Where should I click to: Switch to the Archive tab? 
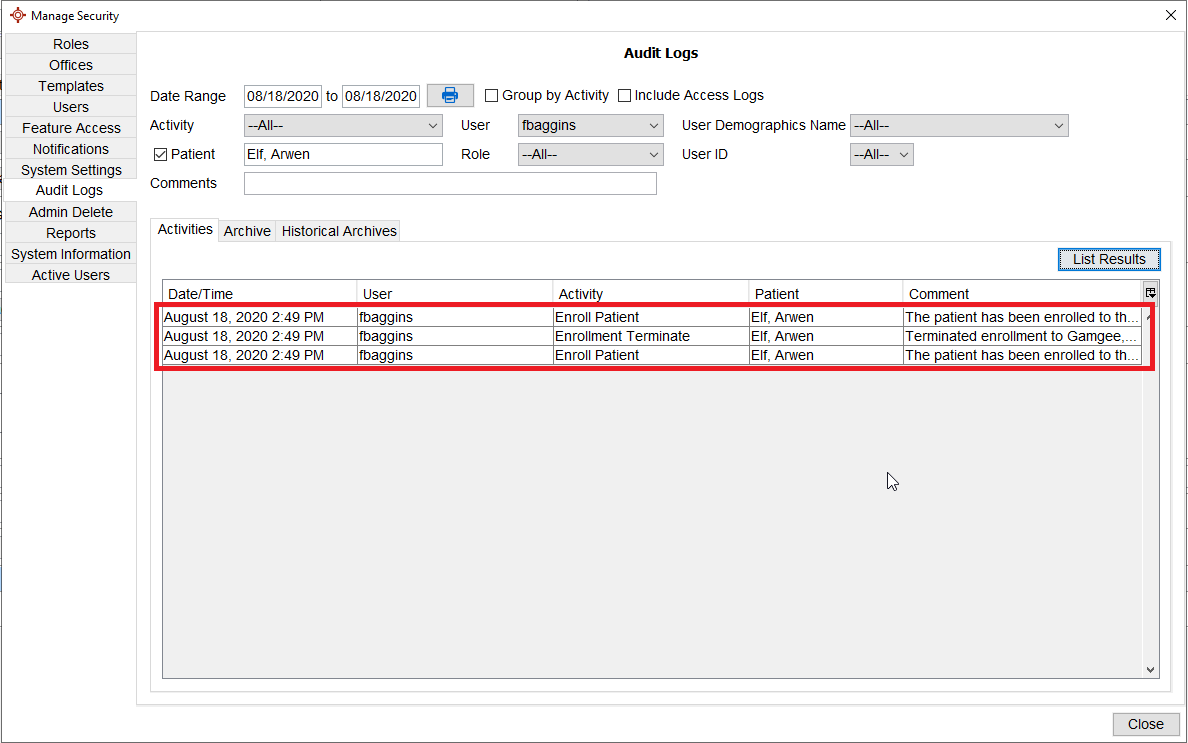pyautogui.click(x=247, y=231)
